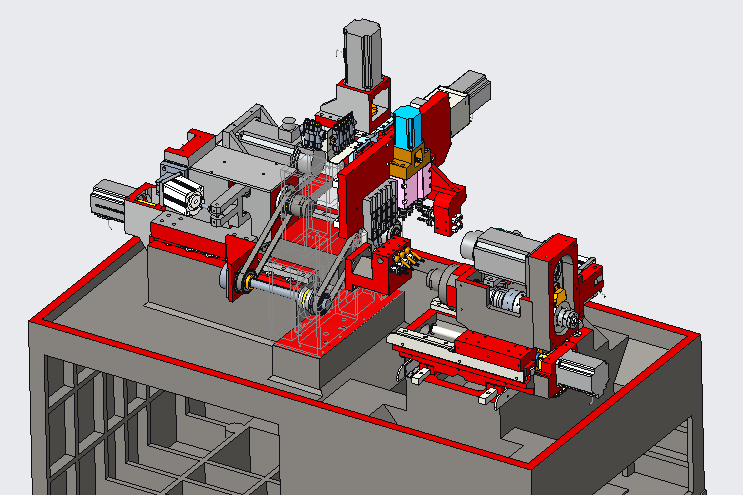Pick the white finned pneumatic cylinder

pos(182,195)
